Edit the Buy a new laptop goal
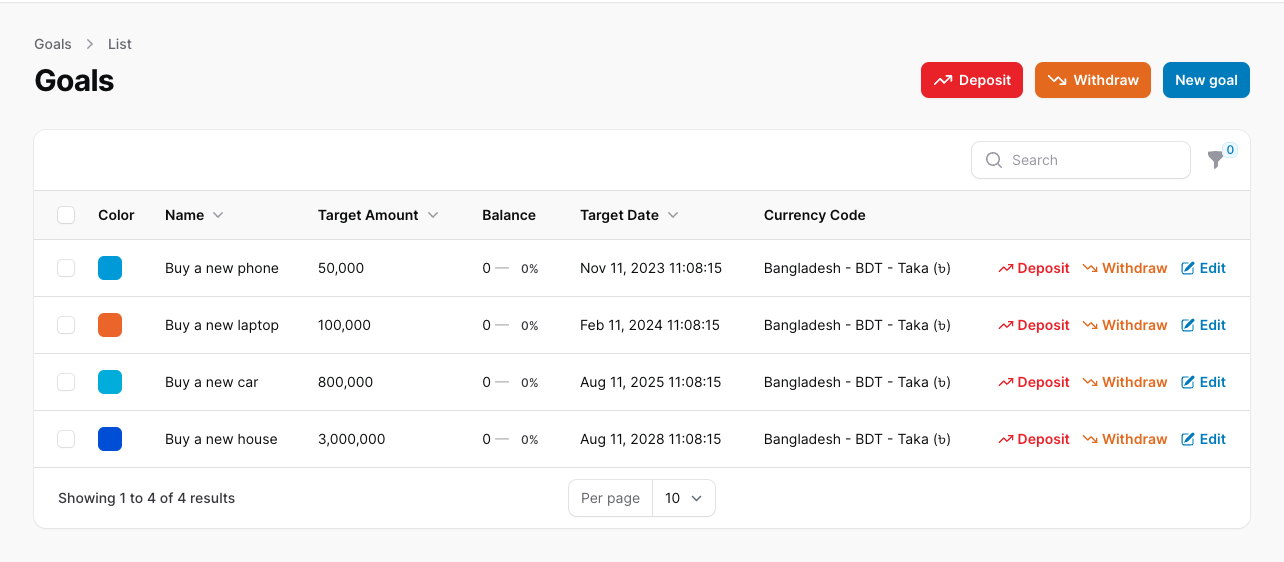Viewport: 1284px width, 562px height. pyautogui.click(x=1203, y=325)
